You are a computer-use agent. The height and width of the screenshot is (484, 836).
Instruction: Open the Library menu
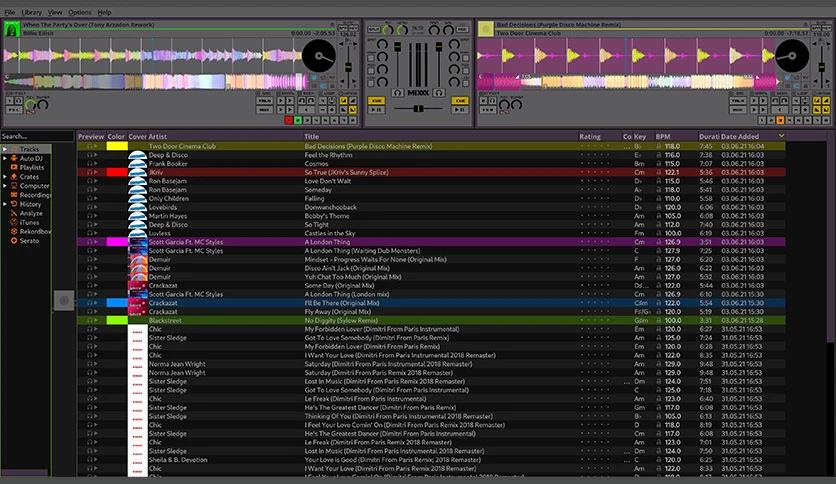(31, 12)
